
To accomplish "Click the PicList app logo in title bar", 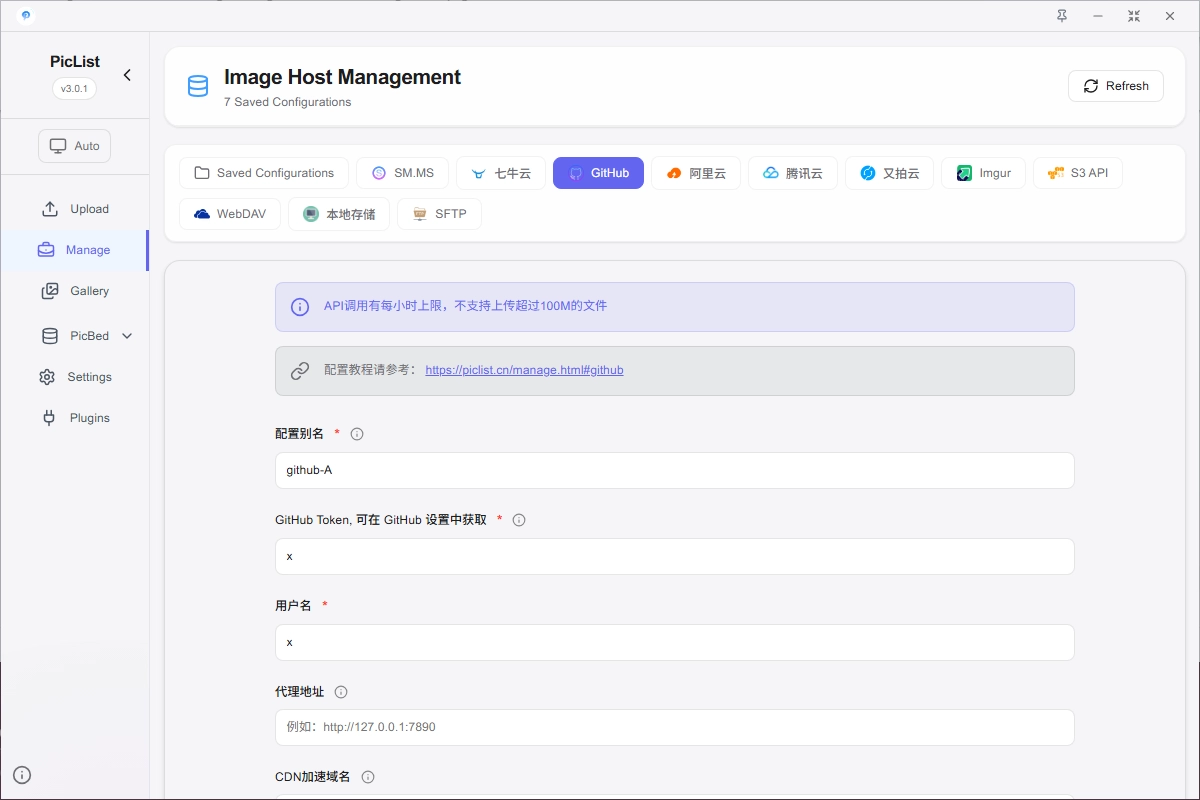I will (x=25, y=15).
